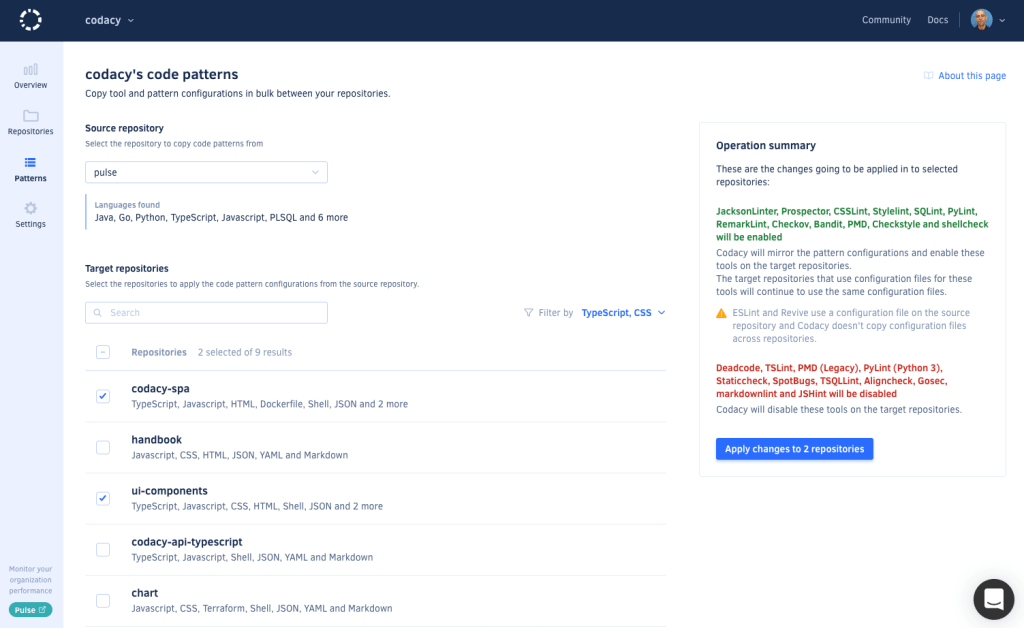Click inside the repository Search field
The height and width of the screenshot is (628, 1024).
pos(206,312)
